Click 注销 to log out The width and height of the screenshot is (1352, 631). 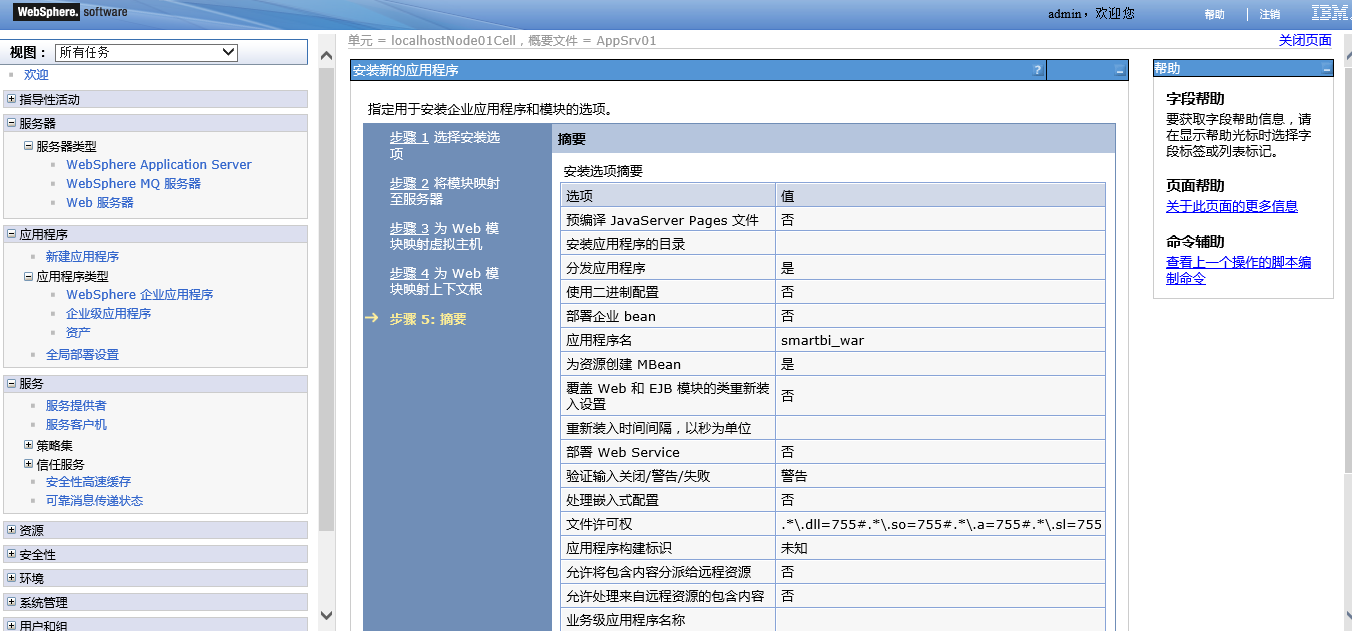click(x=1269, y=15)
